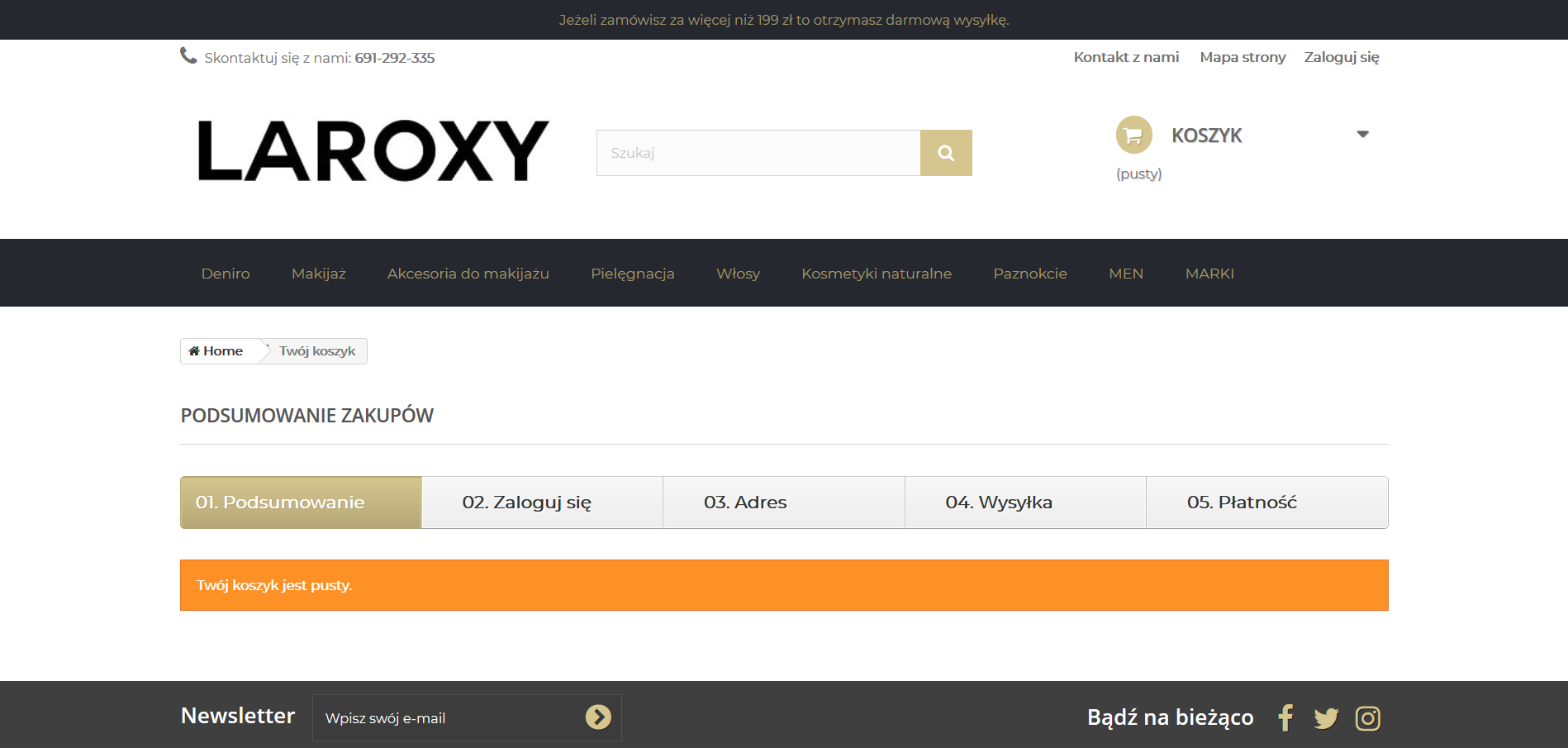Click the phone number 691-292-335
1568x748 pixels.
[395, 58]
